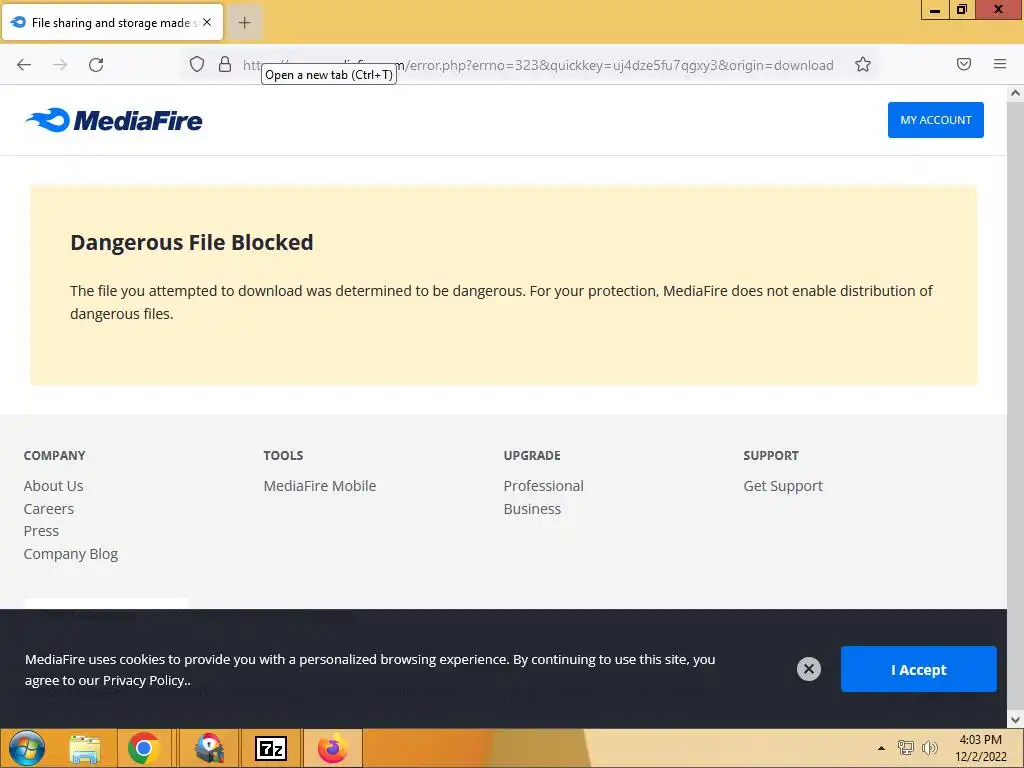Open the Business upgrade link
The image size is (1024, 768).
tap(532, 509)
